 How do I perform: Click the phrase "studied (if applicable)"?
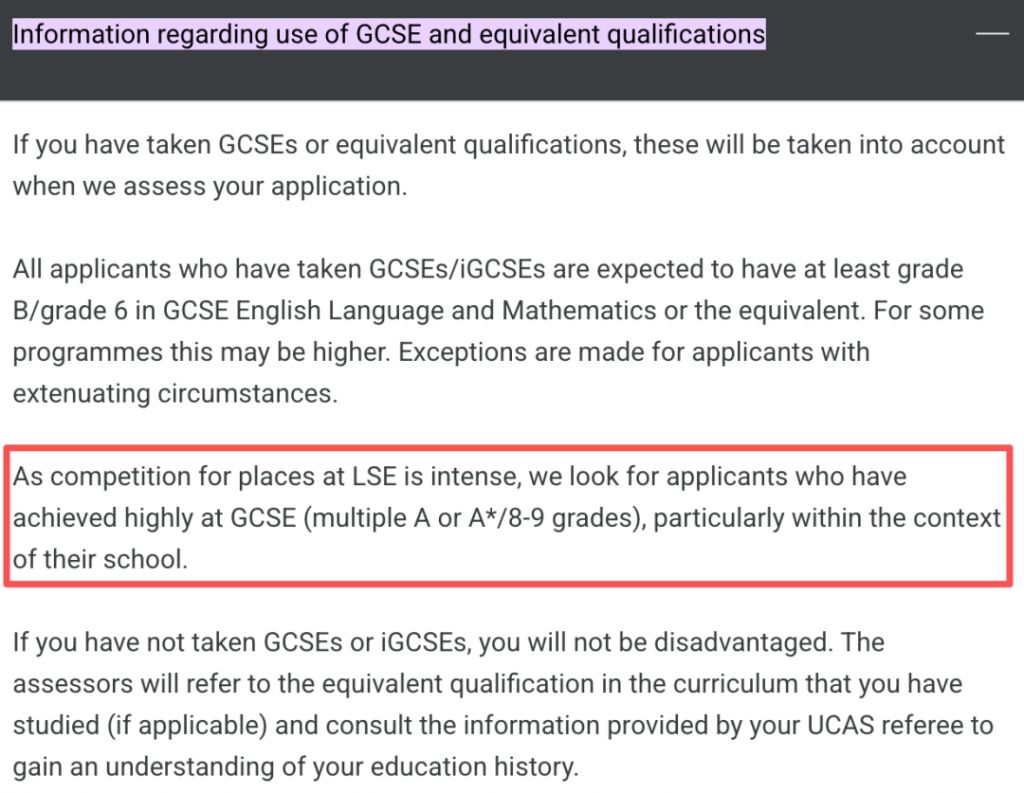(140, 726)
